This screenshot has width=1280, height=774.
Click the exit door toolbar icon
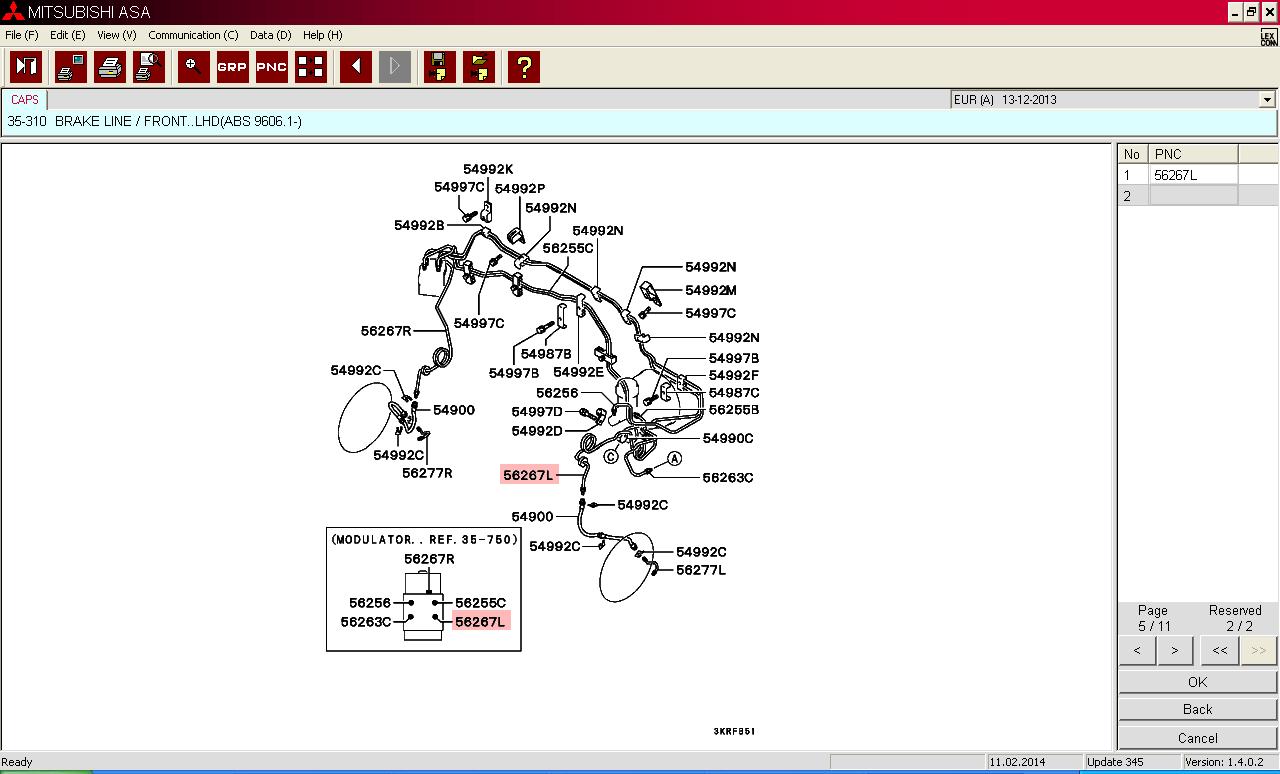click(26, 67)
